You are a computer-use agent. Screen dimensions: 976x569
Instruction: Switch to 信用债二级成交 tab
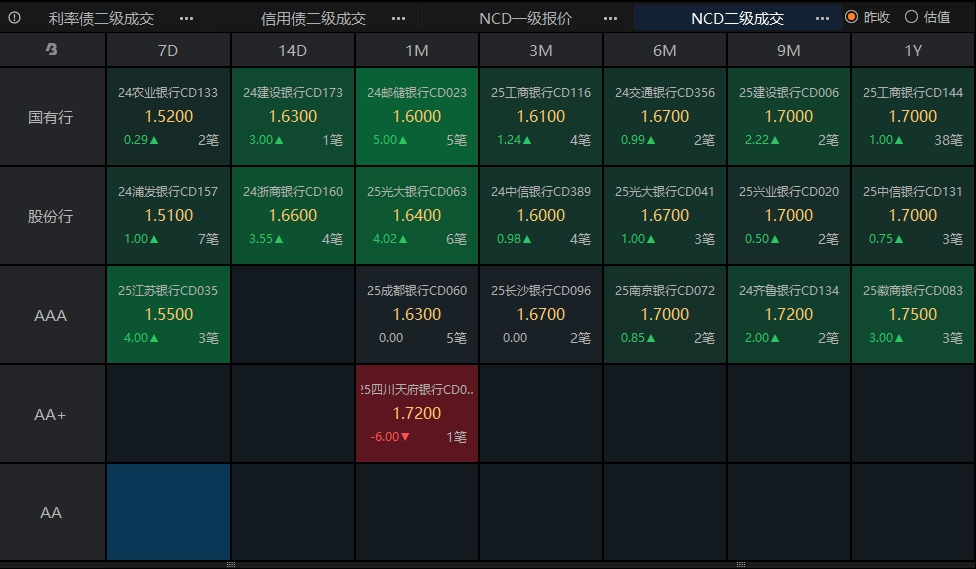[x=313, y=19]
